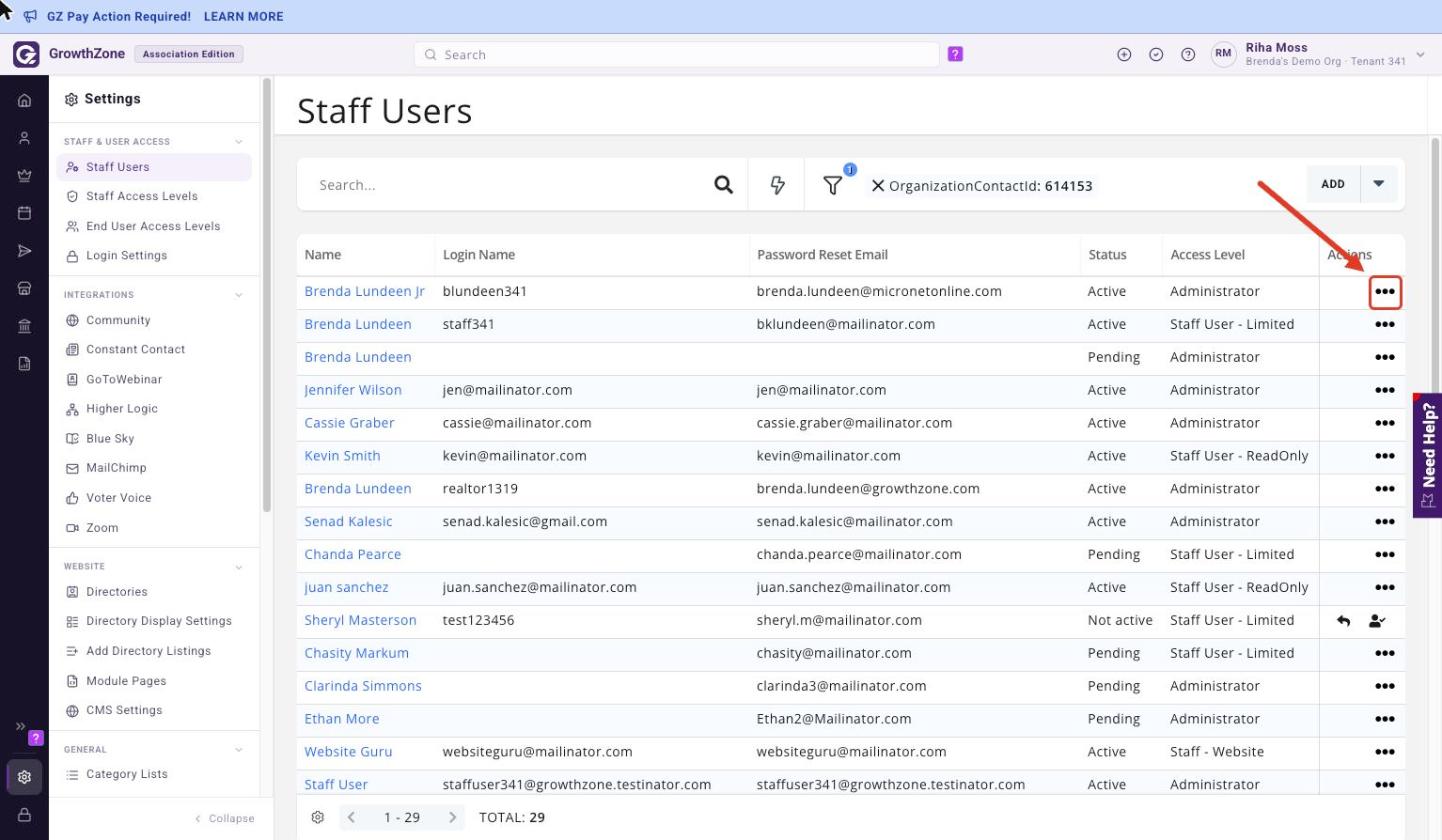This screenshot has height=840, width=1442.
Task: Click the 1 - 29 page range
Action: pyautogui.click(x=402, y=817)
